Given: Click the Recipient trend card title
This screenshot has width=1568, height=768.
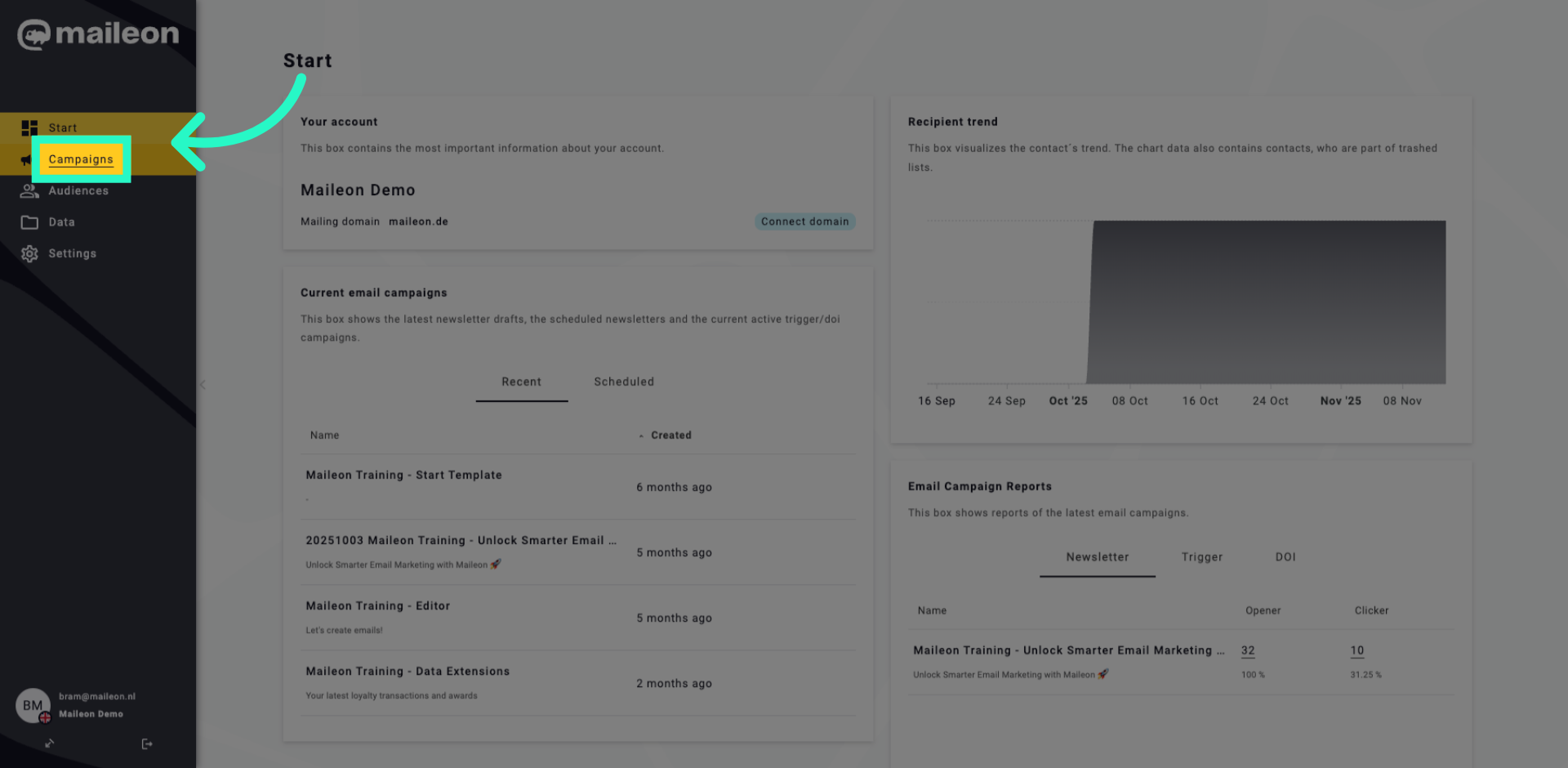Looking at the screenshot, I should (x=953, y=122).
